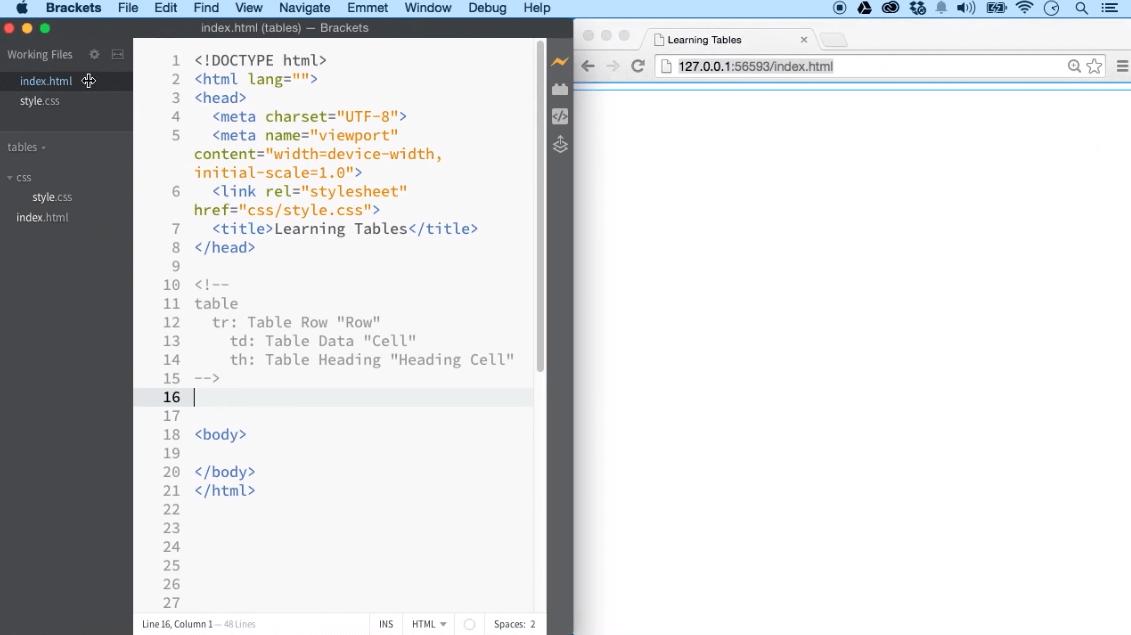The width and height of the screenshot is (1131, 635).
Task: Click the layers upload extension icon
Action: tap(559, 144)
